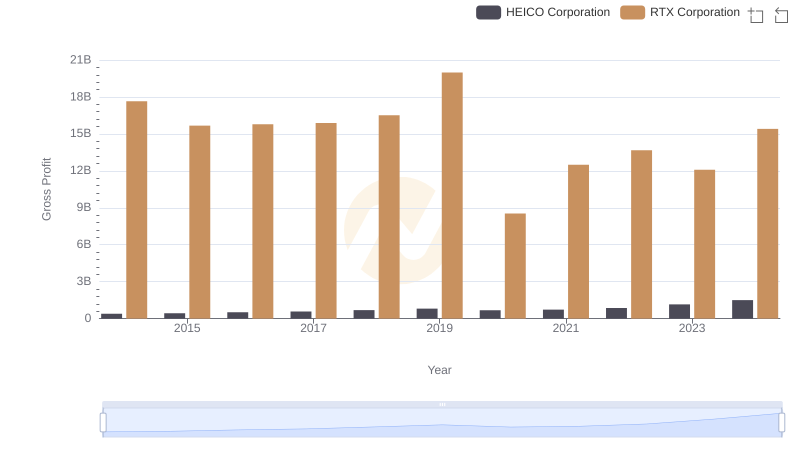Screen dimensions: 800x461
Task: Click the 21B y-axis label
Action: coord(81,60)
